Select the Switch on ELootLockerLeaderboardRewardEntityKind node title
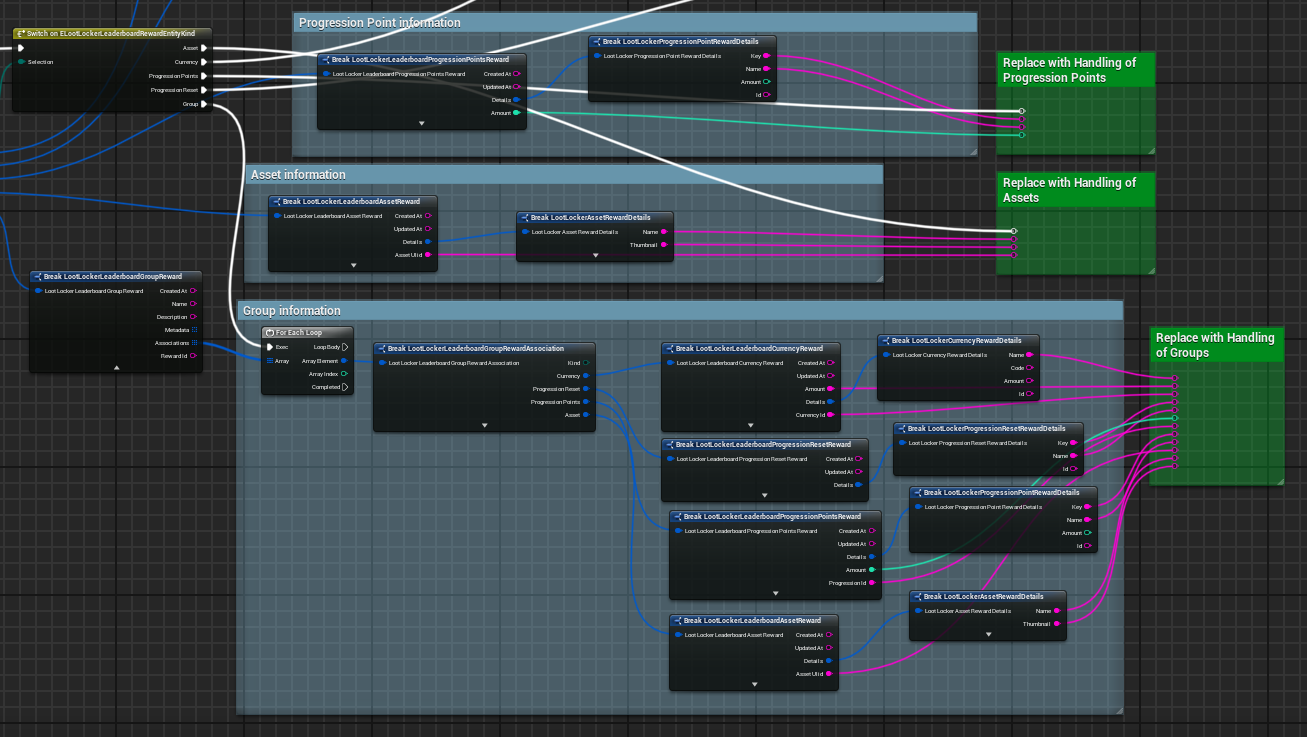 pyautogui.click(x=112, y=34)
